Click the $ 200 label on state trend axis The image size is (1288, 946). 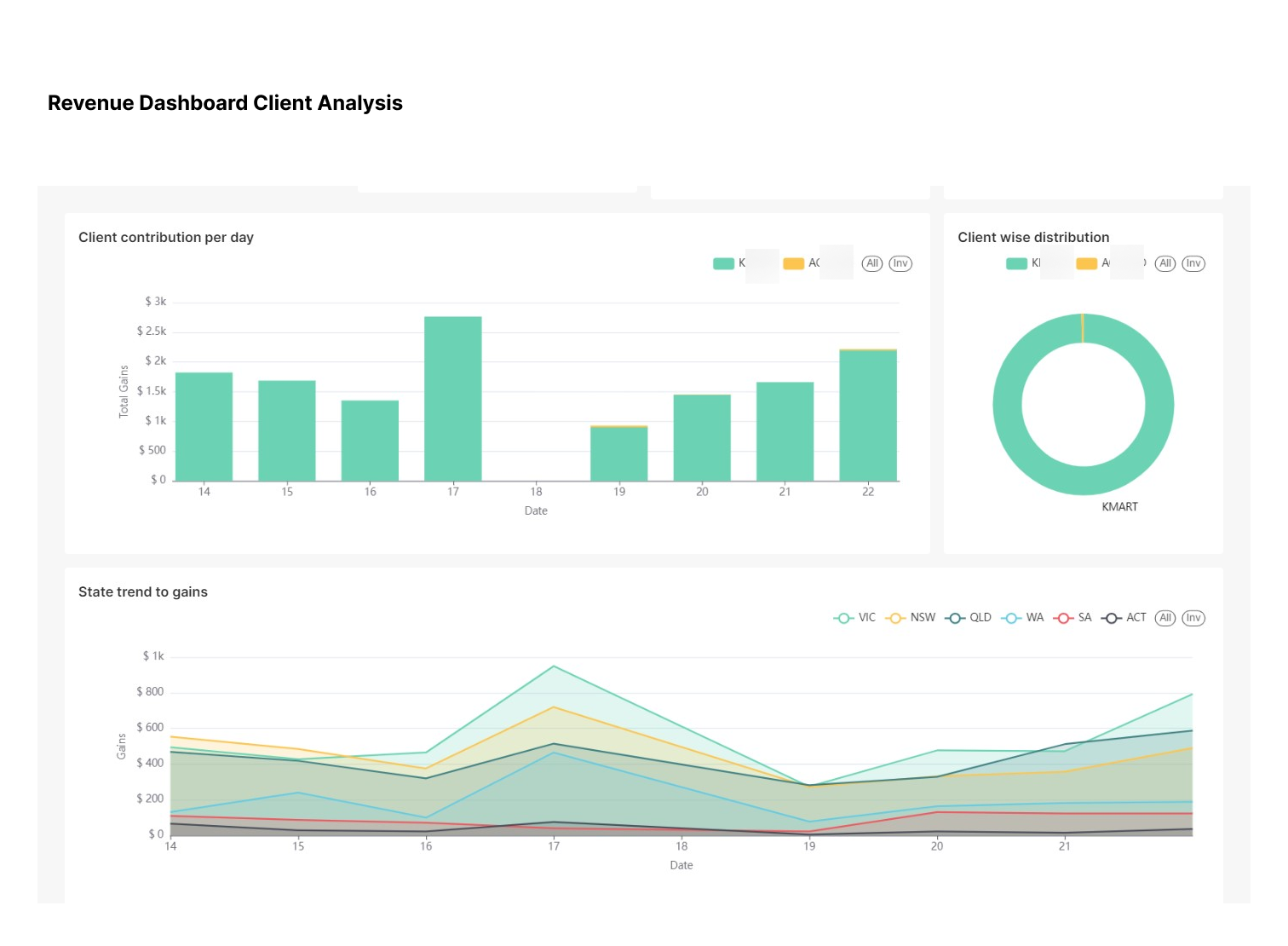150,799
